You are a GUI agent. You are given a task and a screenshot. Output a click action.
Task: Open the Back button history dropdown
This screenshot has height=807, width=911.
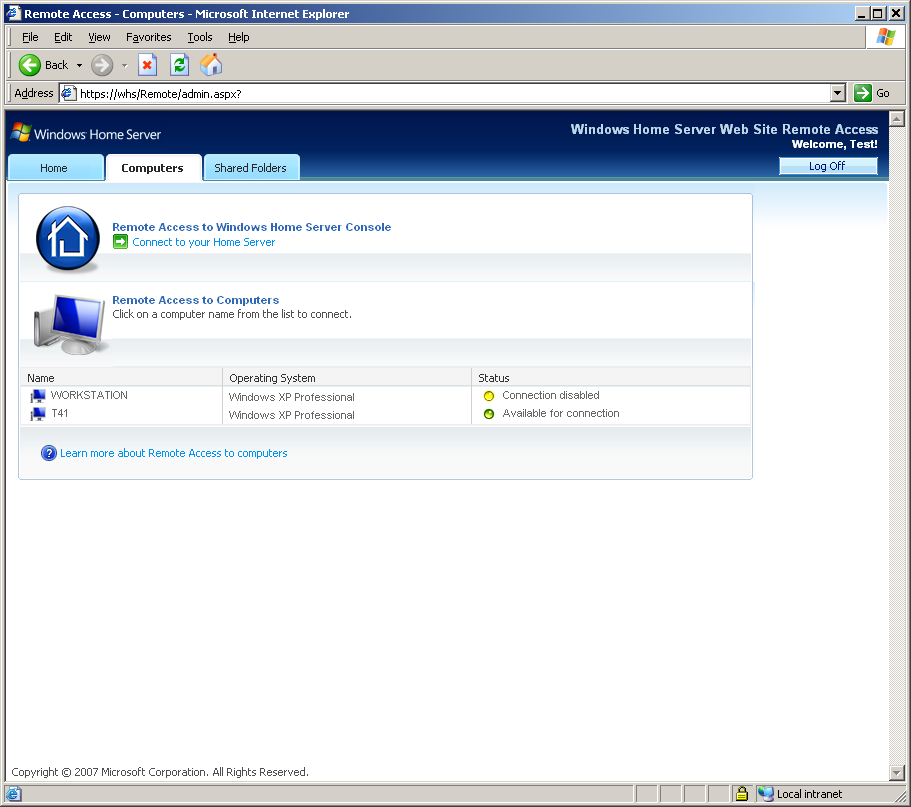coord(80,65)
